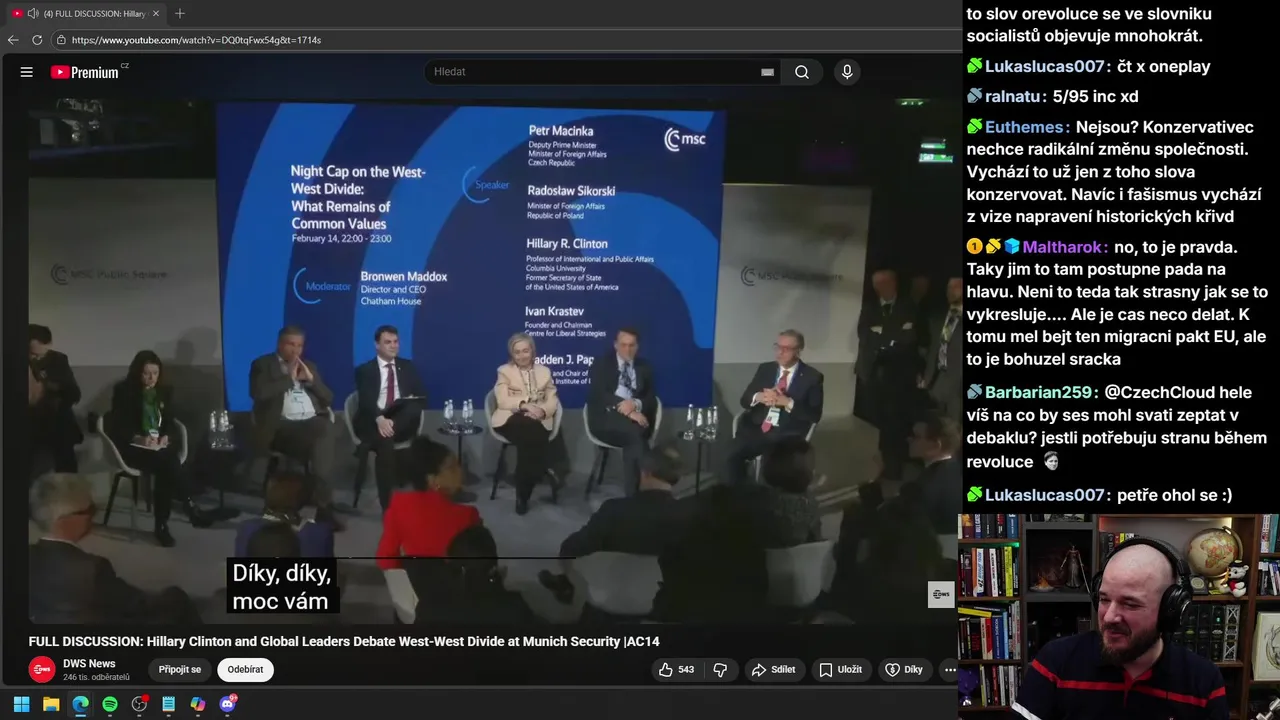Click Připojit se join button
Screen dimensions: 1280x720
pyautogui.click(x=180, y=670)
